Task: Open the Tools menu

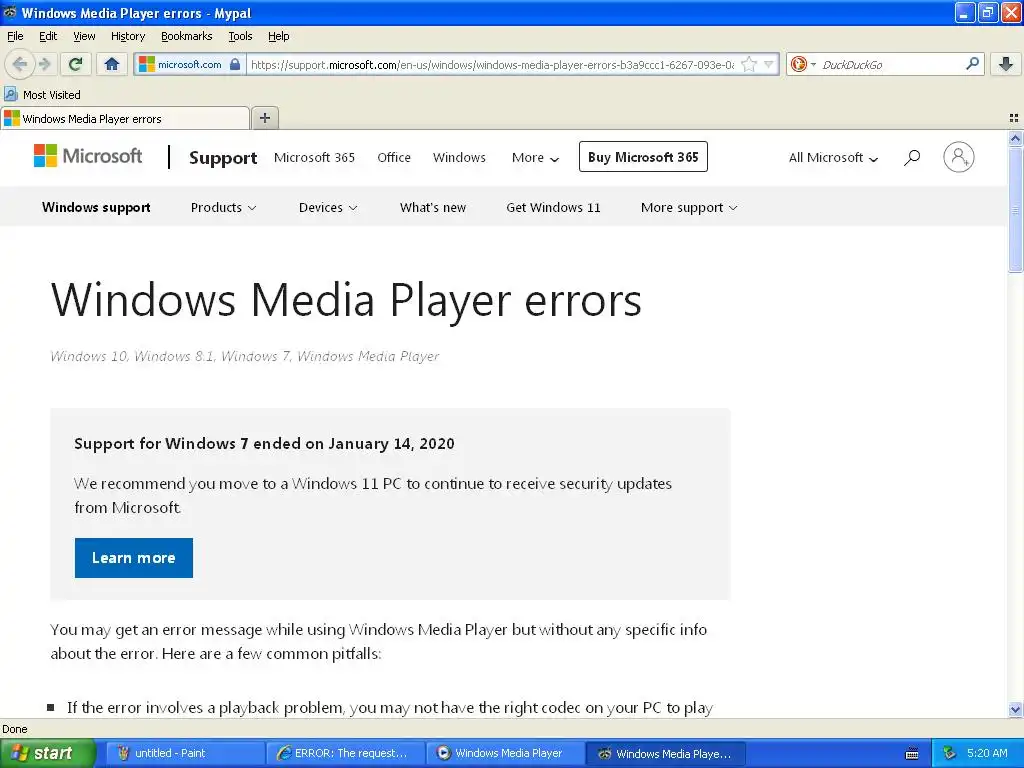Action: pyautogui.click(x=240, y=36)
